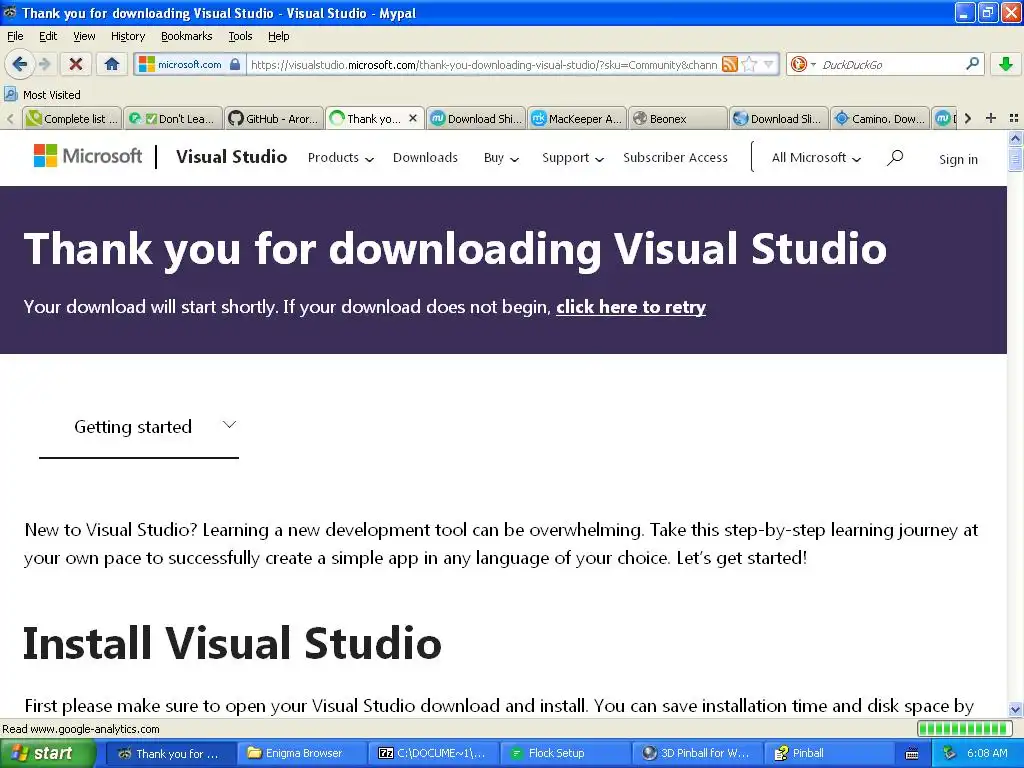Click the site search magnifier icon

[895, 157]
